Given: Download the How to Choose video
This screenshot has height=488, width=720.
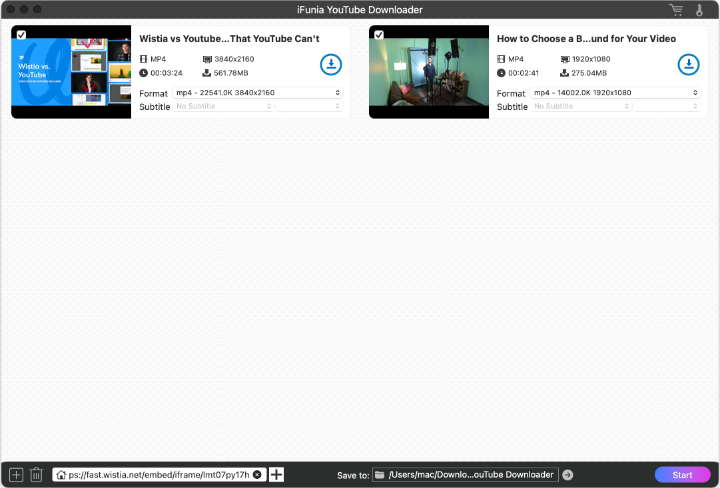Looking at the screenshot, I should tap(688, 65).
